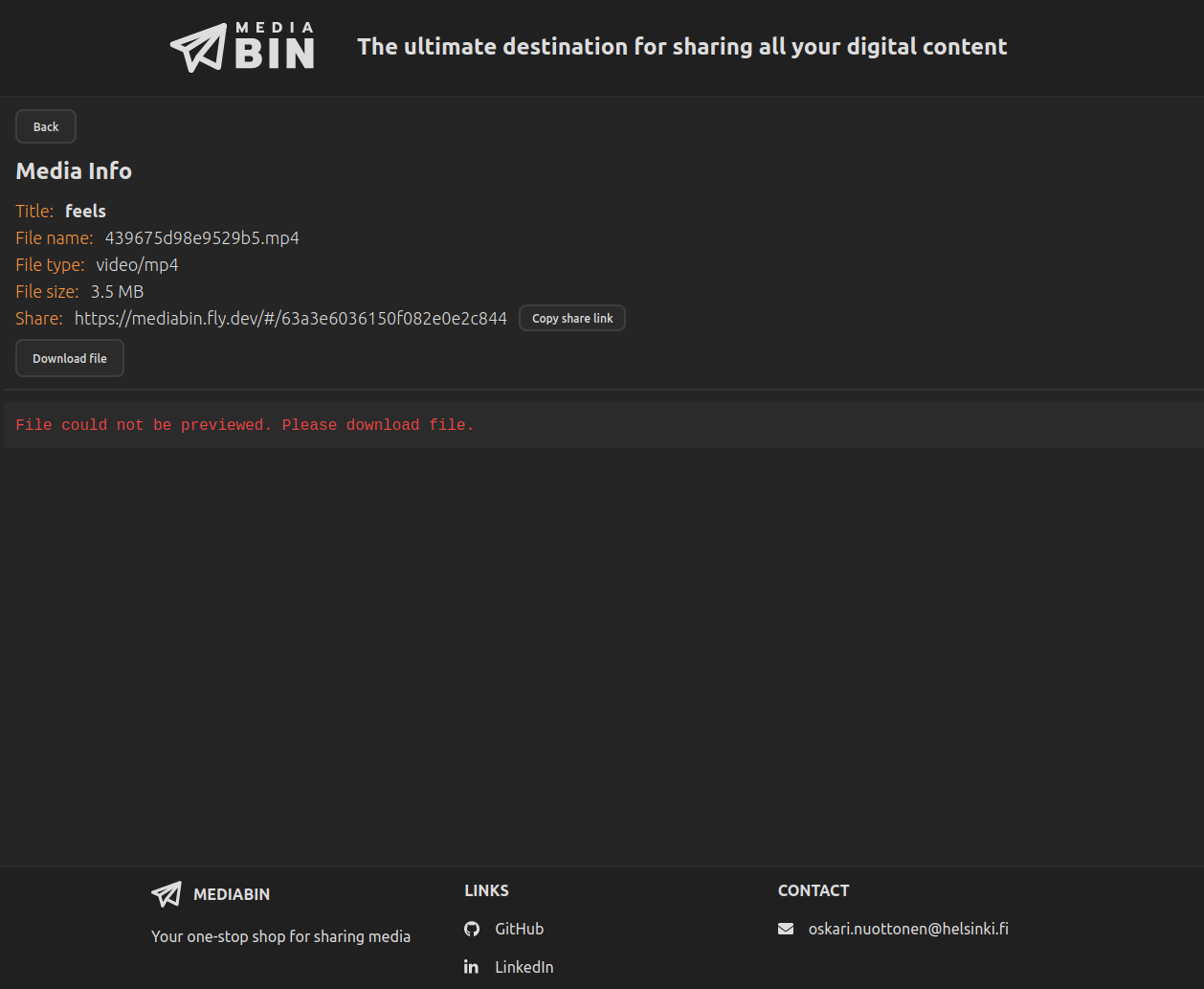This screenshot has height=989, width=1204.
Task: Click the title value 'feels'
Action: click(85, 211)
